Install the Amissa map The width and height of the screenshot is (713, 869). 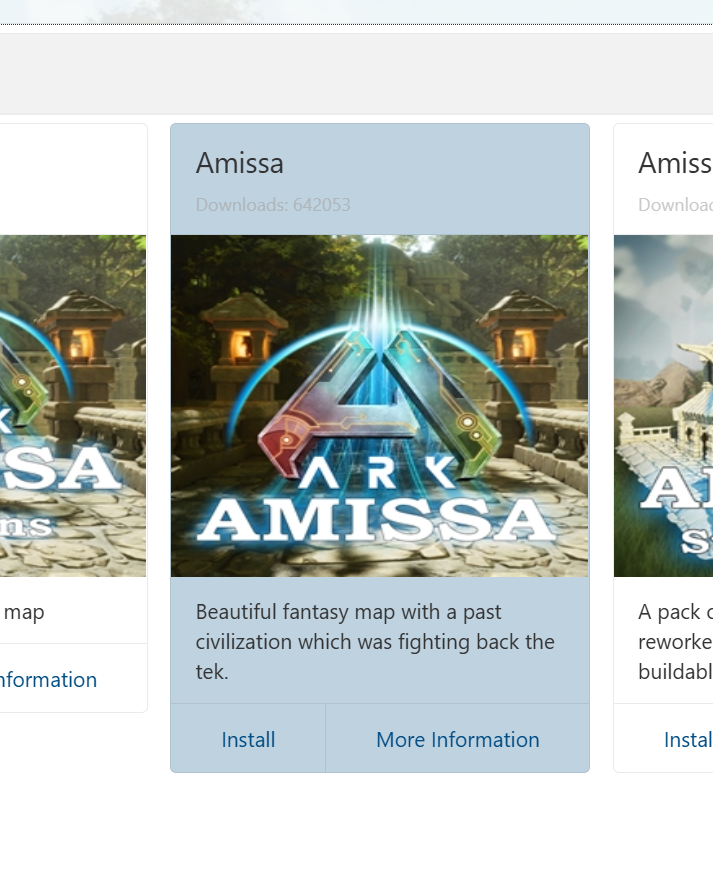tap(248, 739)
